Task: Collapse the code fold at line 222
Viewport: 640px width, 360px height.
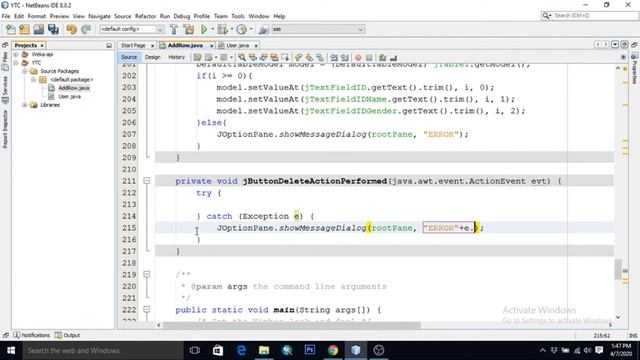Action: (x=147, y=309)
